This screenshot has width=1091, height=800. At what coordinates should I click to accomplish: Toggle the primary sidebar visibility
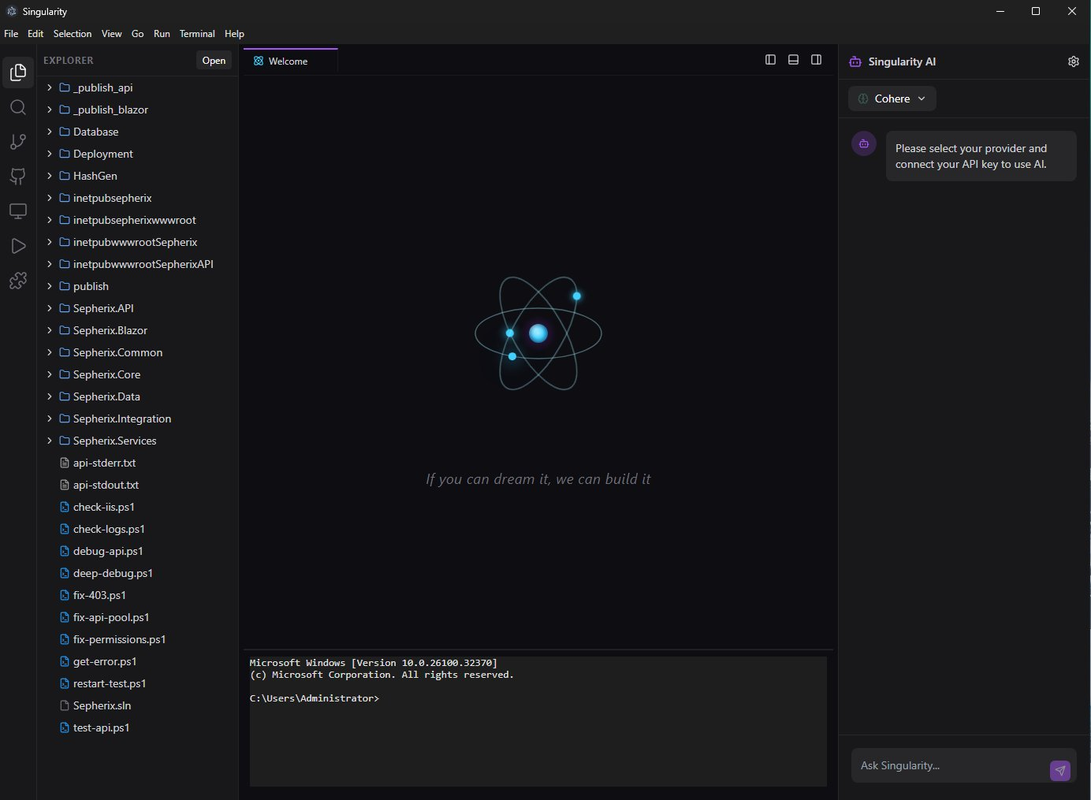click(770, 59)
